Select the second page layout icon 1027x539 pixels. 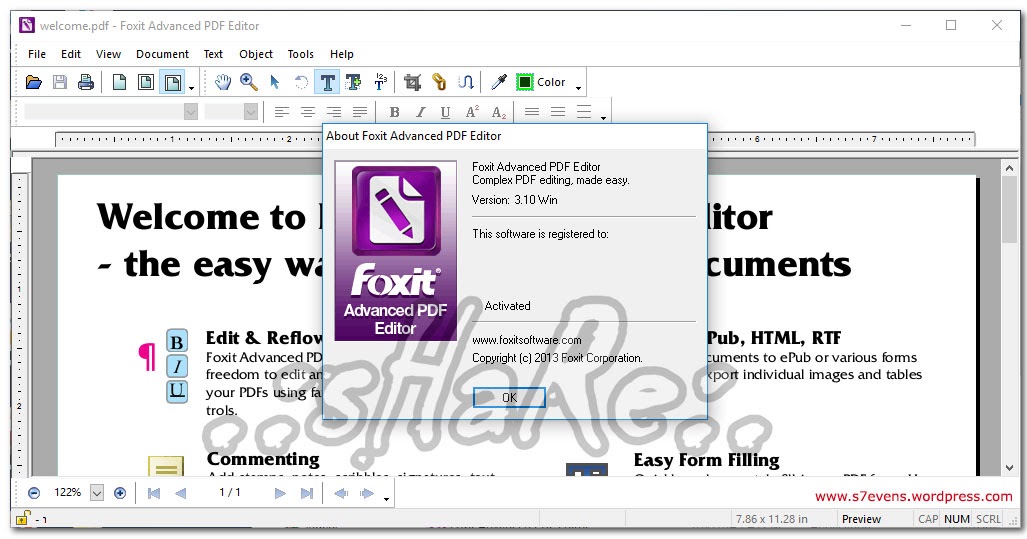pos(145,83)
